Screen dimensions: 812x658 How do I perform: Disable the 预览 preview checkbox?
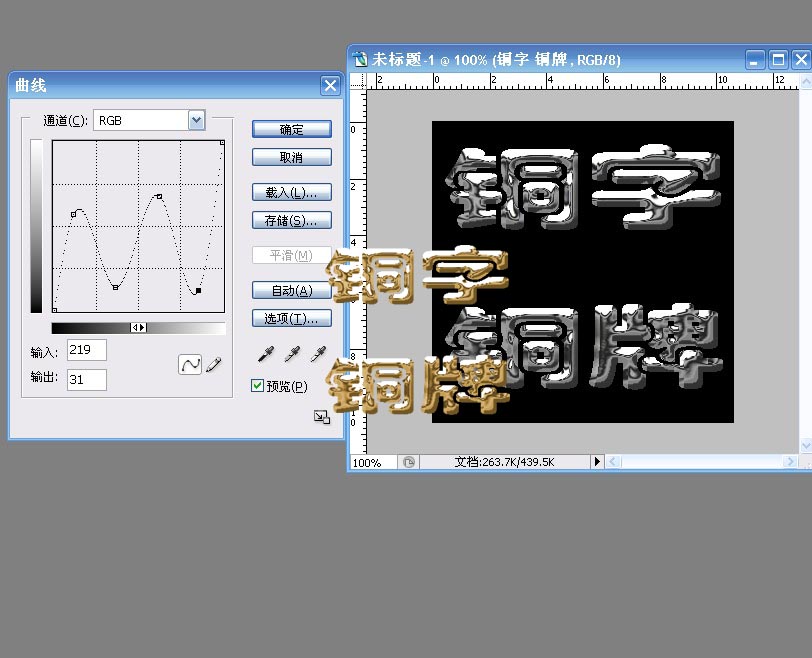click(x=257, y=385)
